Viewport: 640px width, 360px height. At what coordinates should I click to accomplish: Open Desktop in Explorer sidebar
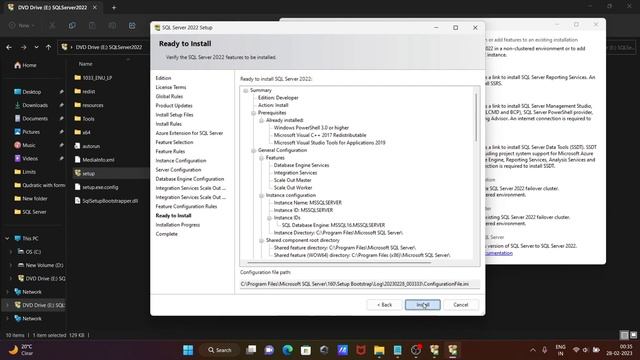[x=28, y=92]
